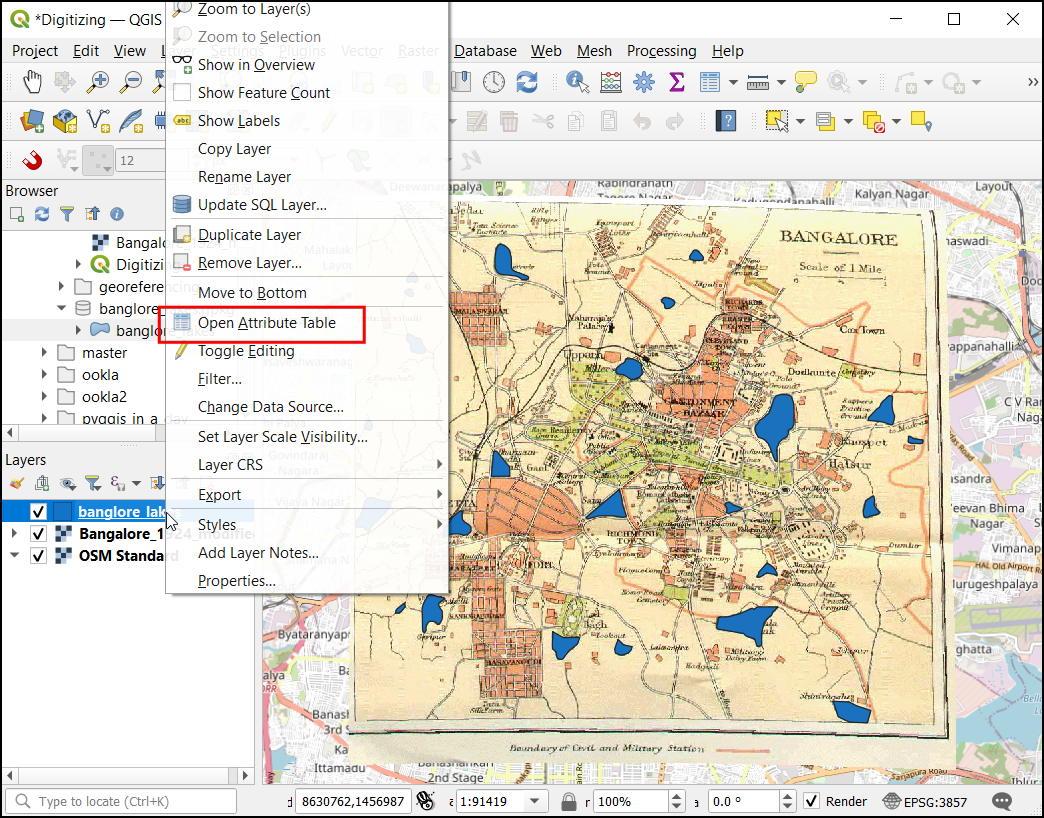Show Statistical Summary sigma icon

[676, 83]
